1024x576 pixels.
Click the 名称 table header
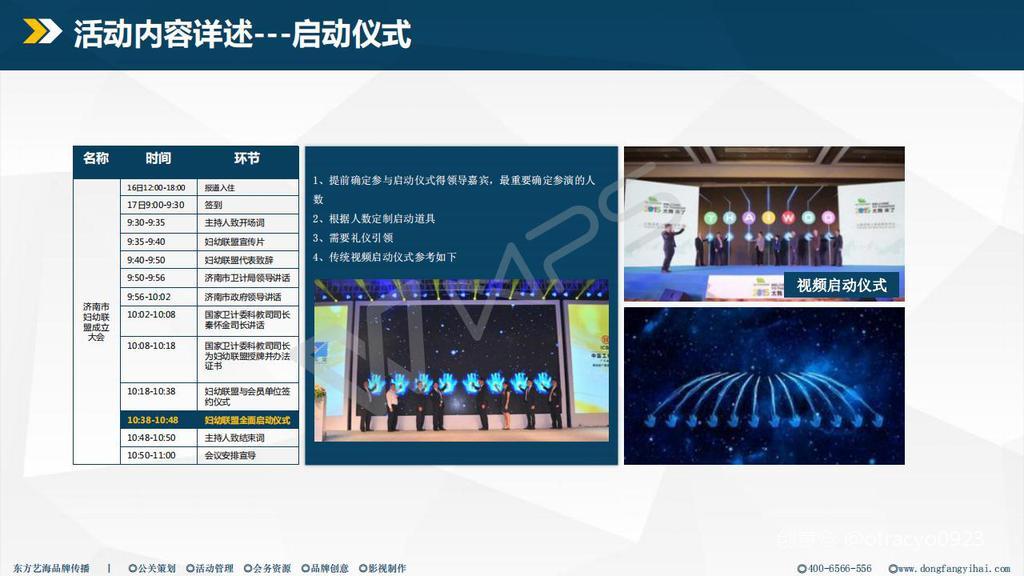pos(96,158)
